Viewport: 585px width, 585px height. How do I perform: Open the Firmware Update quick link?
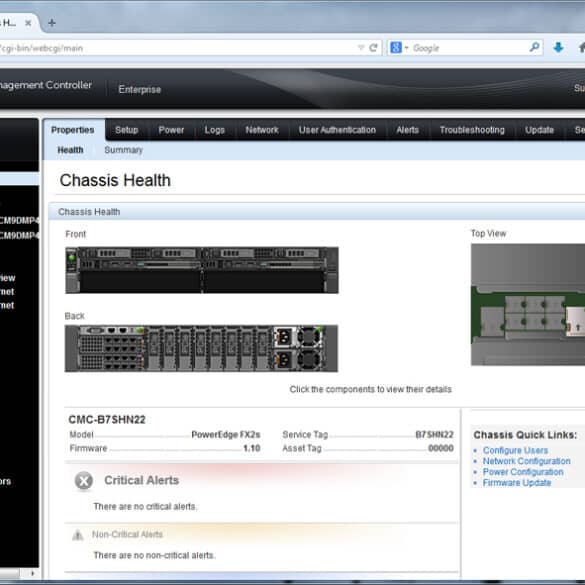pos(517,483)
